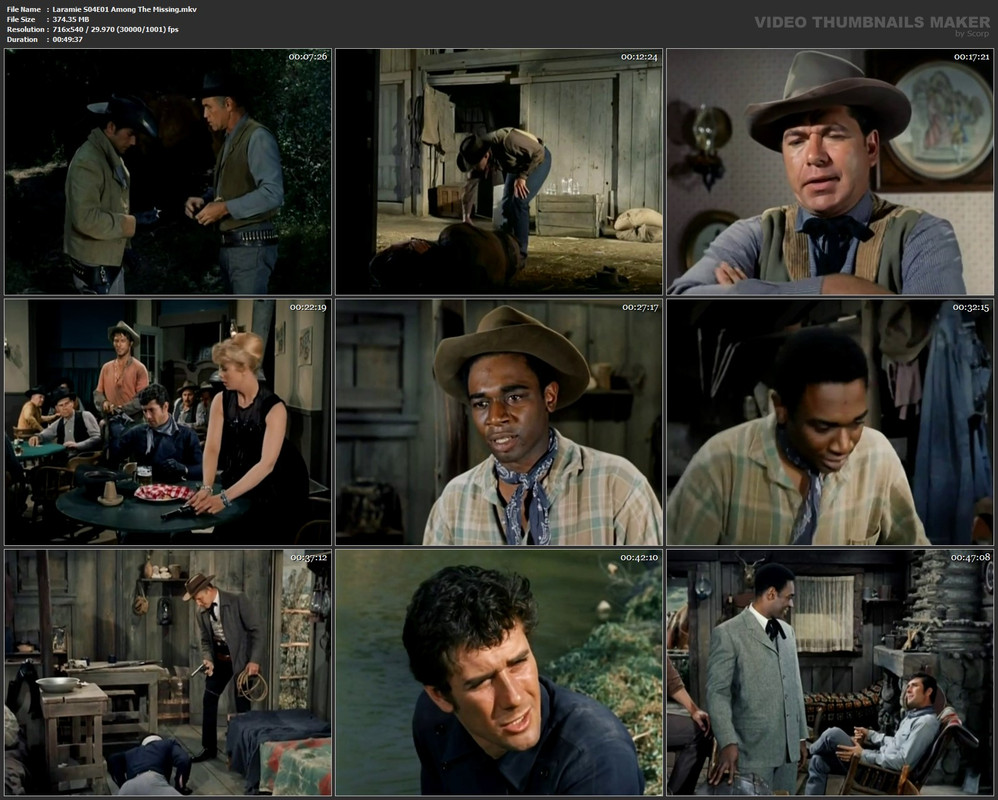Click the 'File Size' label
Image resolution: width=998 pixels, height=800 pixels.
pyautogui.click(x=21, y=19)
